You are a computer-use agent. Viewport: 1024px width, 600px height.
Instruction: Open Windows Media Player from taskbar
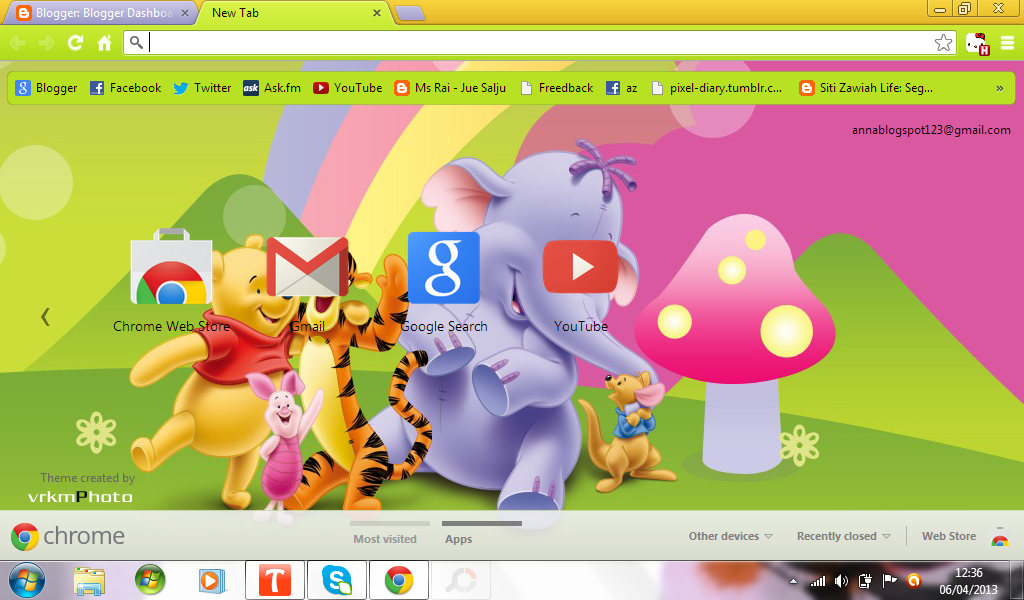coord(212,580)
